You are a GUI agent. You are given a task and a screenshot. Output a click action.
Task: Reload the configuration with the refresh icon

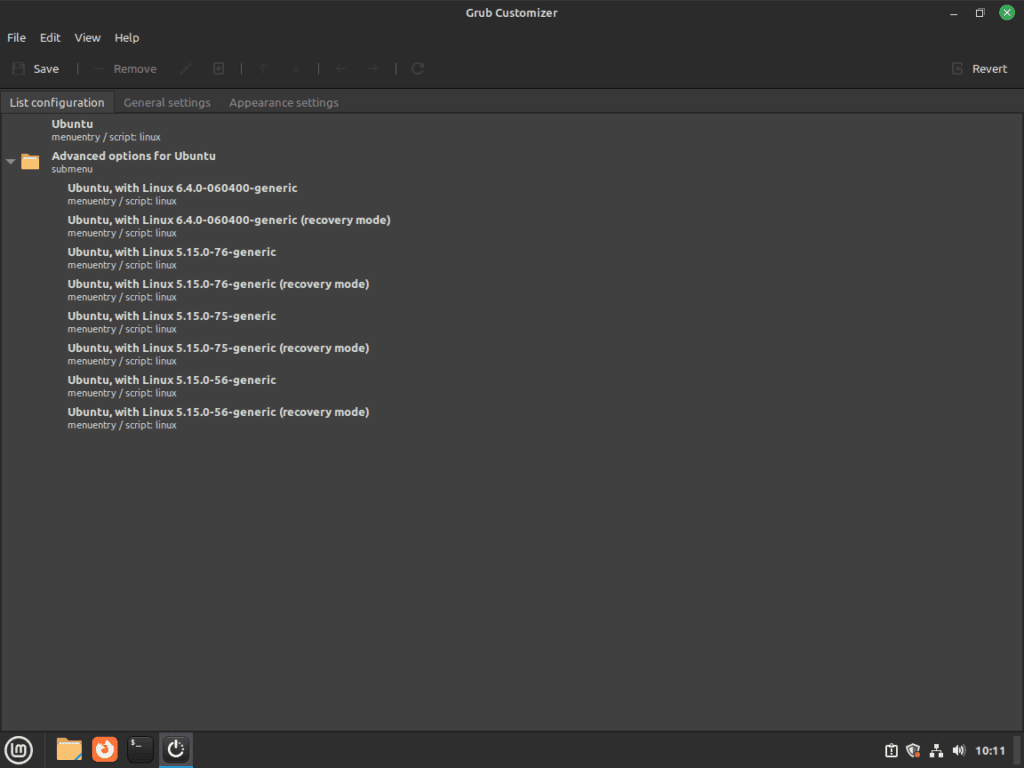tap(417, 68)
